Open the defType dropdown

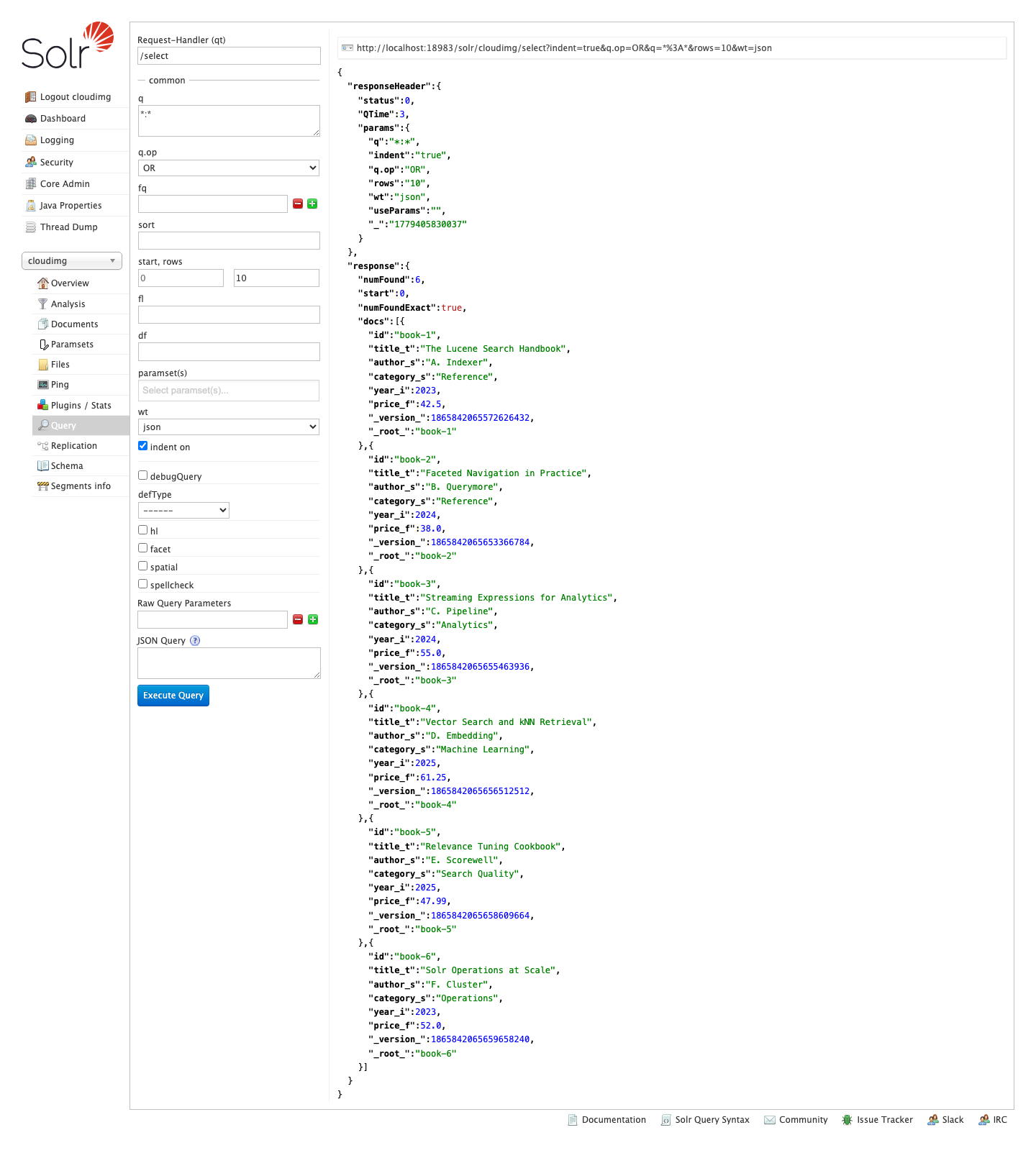pyautogui.click(x=183, y=510)
